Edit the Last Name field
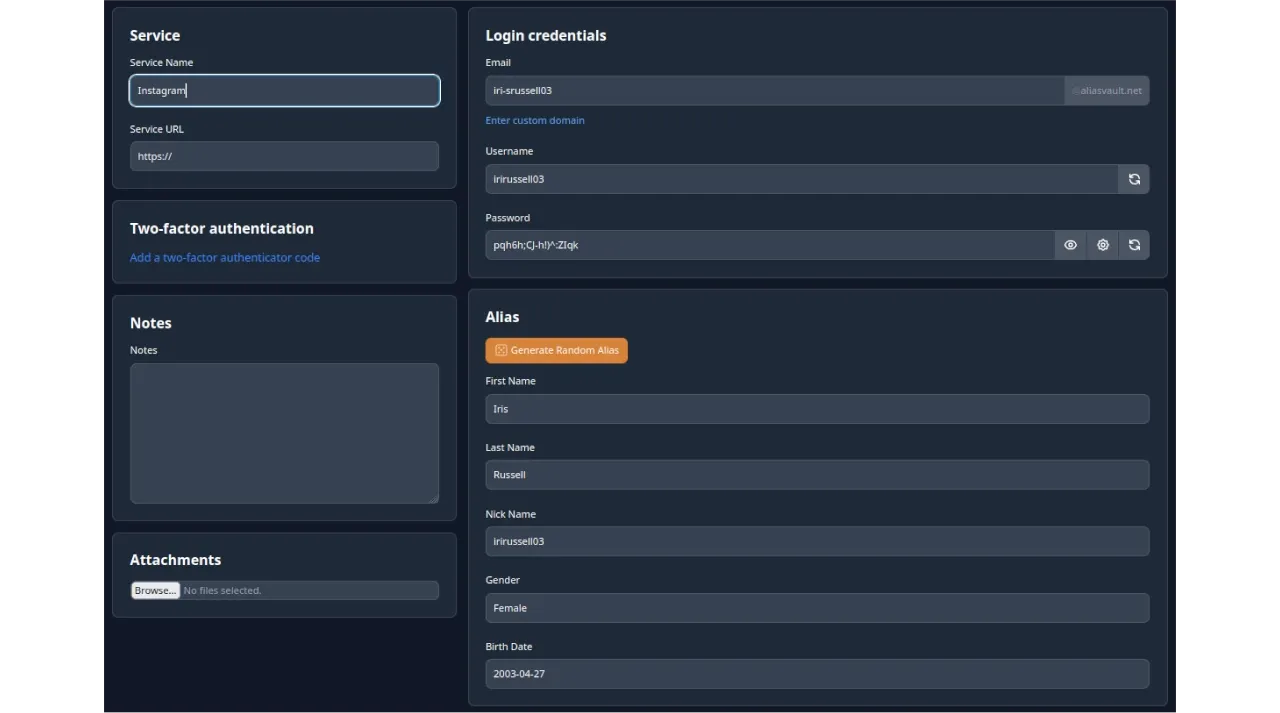 click(817, 475)
